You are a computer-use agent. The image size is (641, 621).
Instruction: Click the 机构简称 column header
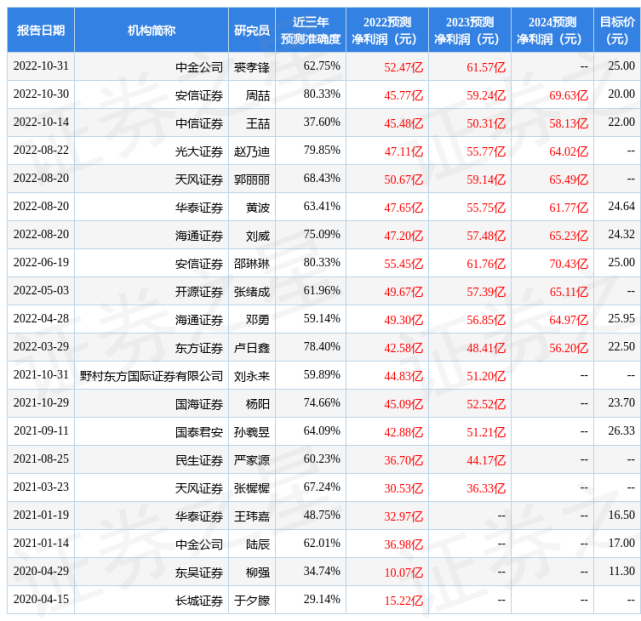coord(151,30)
